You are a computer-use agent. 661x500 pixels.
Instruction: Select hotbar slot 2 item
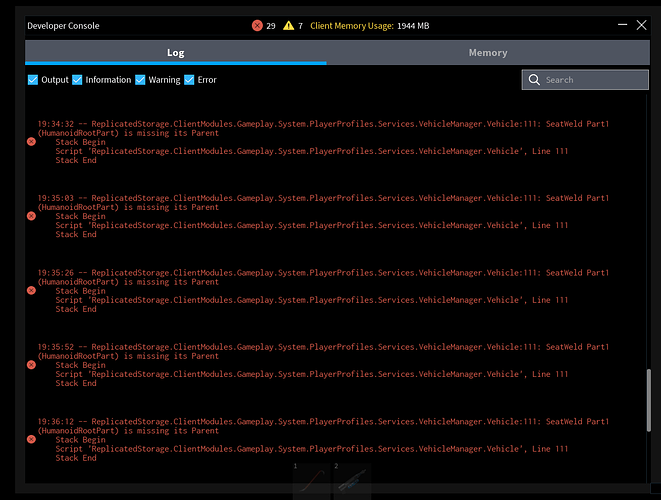352,483
